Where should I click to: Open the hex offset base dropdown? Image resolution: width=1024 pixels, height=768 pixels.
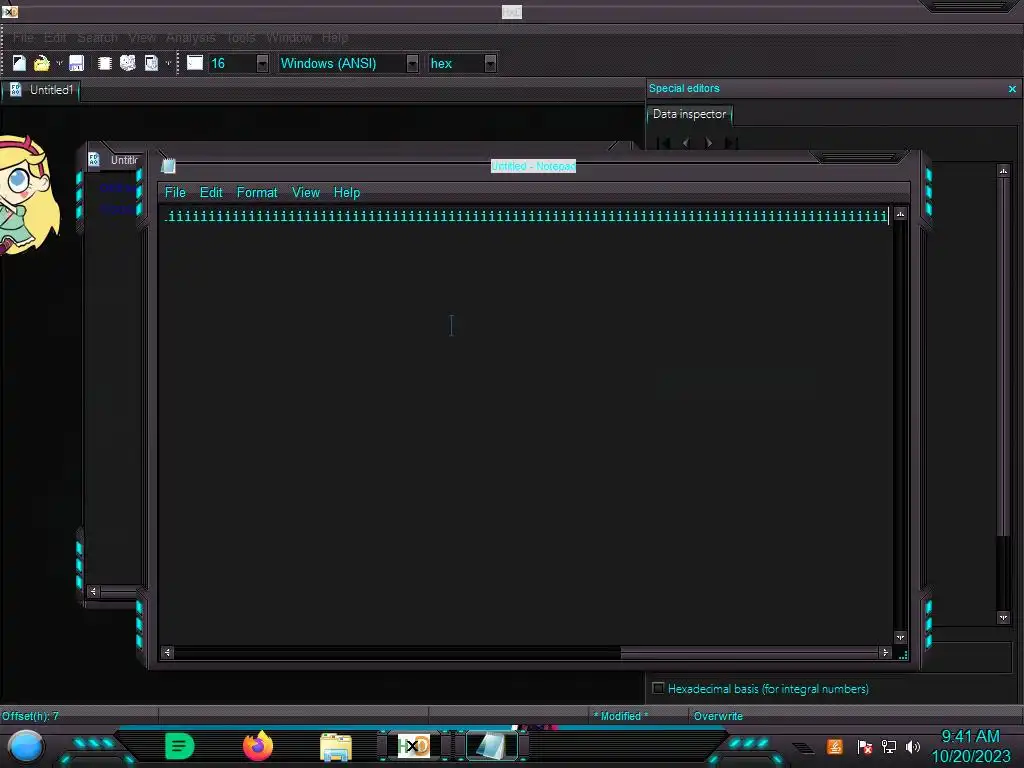tap(490, 63)
